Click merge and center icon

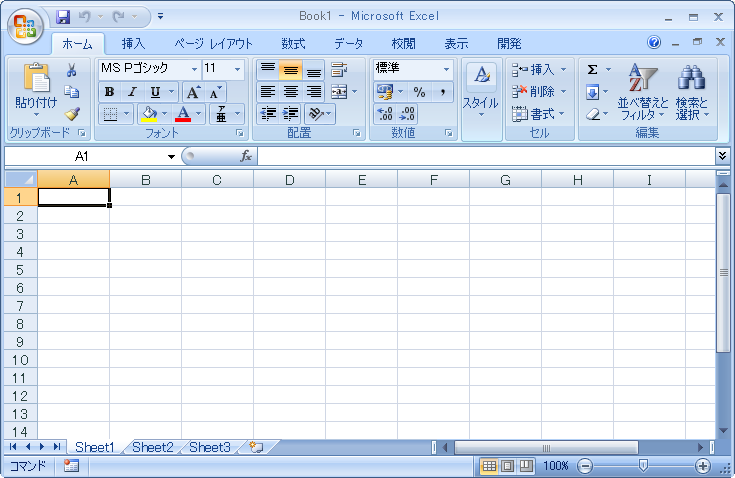tap(339, 92)
